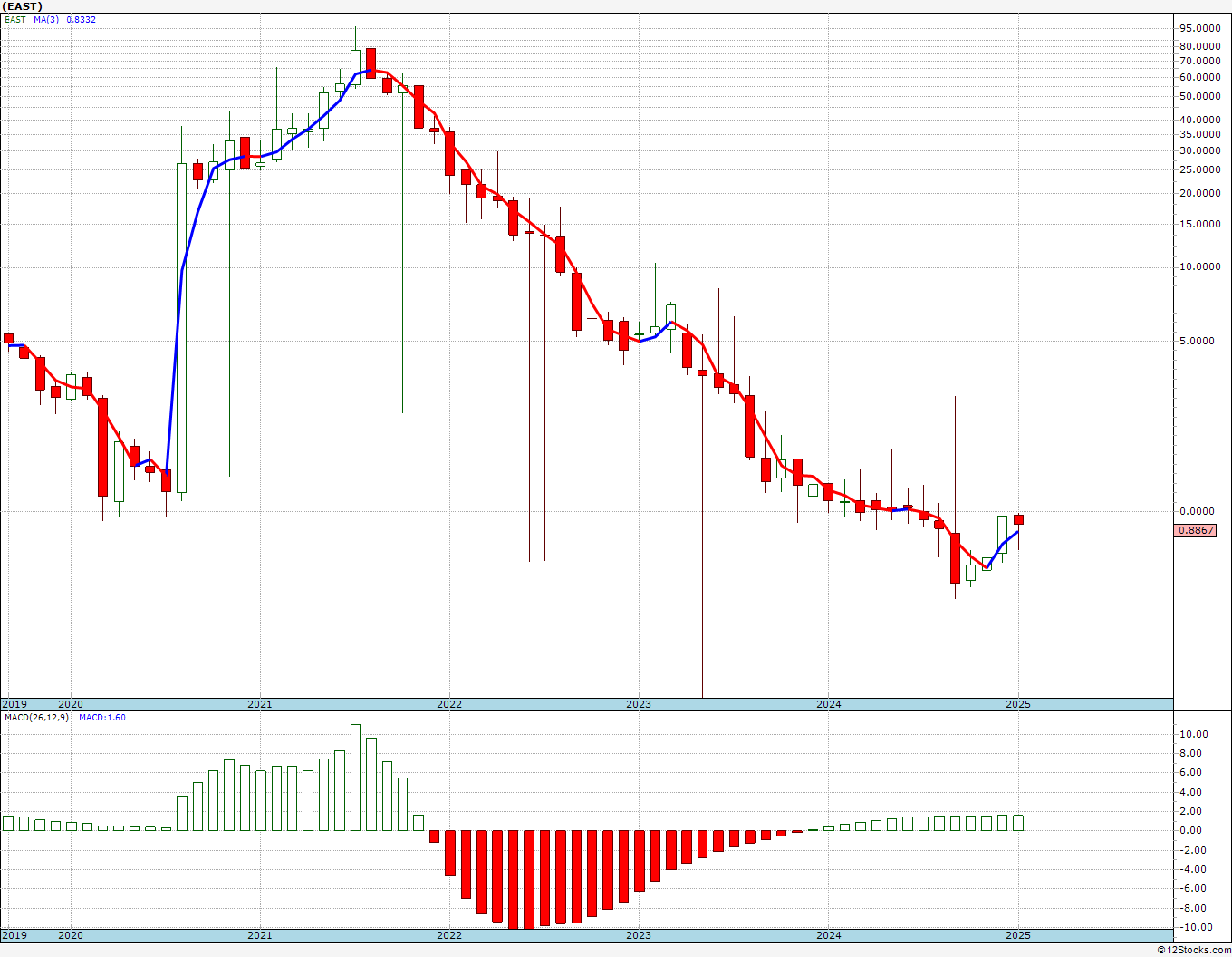
Task: Select 2020 on the MACD panel time axis
Action: click(x=71, y=935)
